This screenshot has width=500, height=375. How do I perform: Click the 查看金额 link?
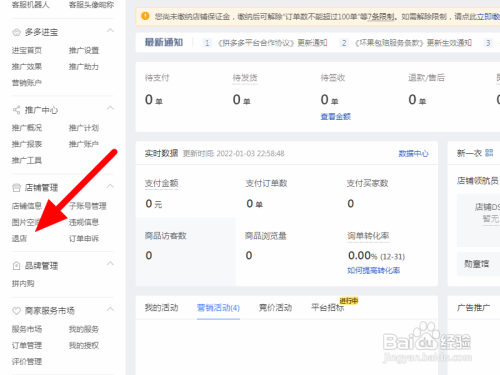[335, 117]
